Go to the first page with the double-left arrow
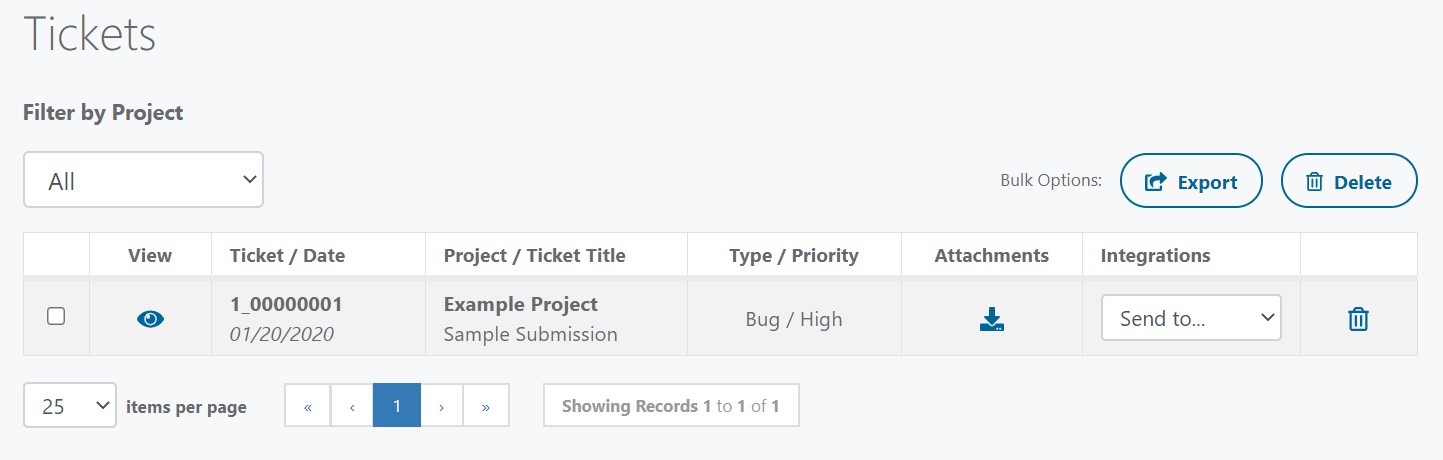The height and width of the screenshot is (460, 1443). point(308,406)
